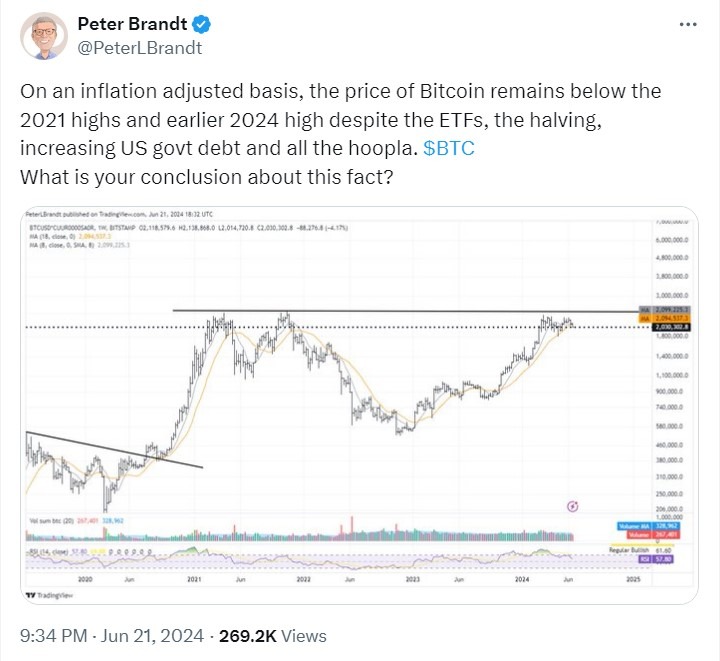Click the Vol sum btc legend label
Screen dimensions: 720x661
coord(52,521)
